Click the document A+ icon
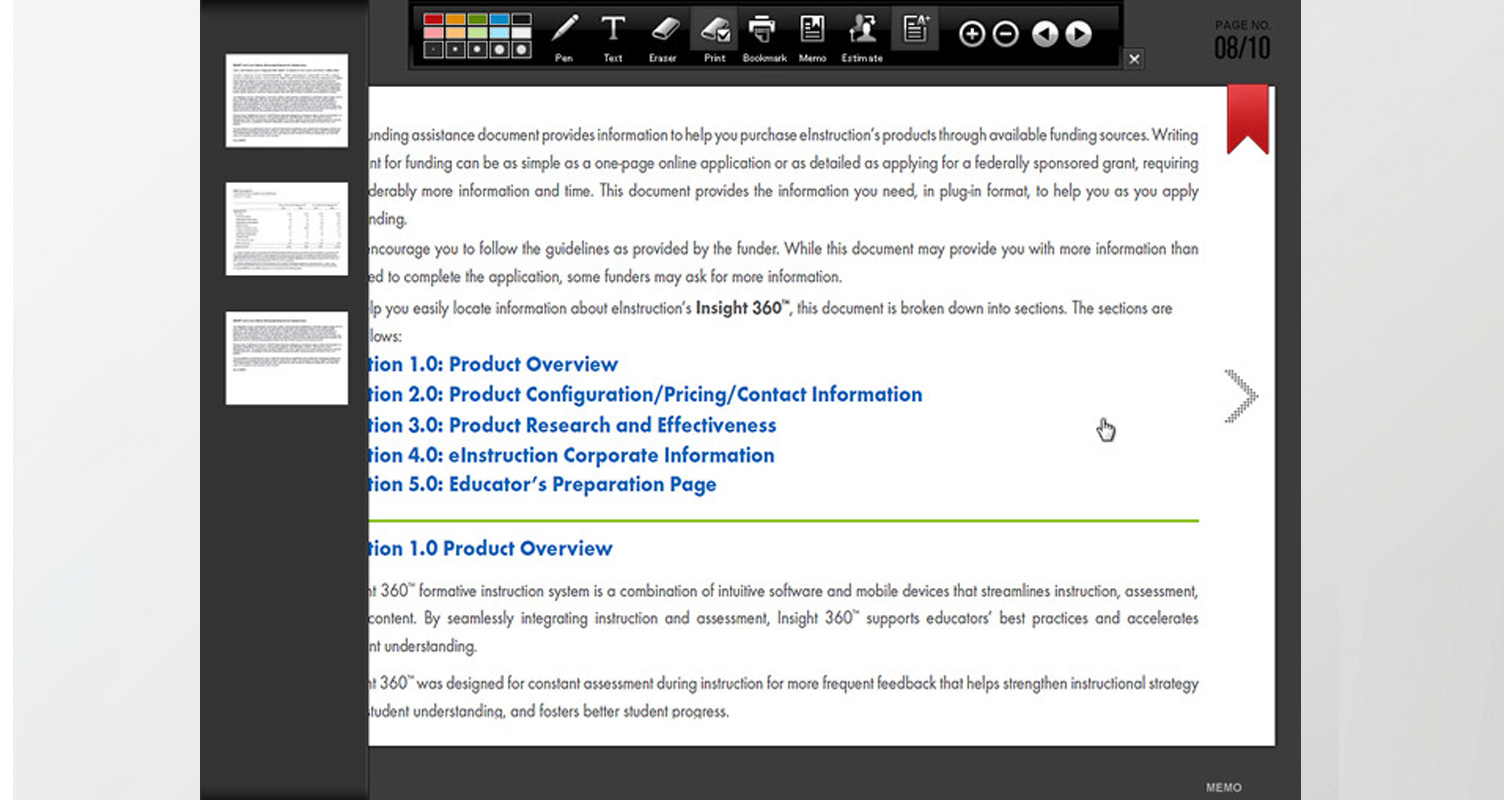Screen dimensions: 1504x800 point(914,28)
